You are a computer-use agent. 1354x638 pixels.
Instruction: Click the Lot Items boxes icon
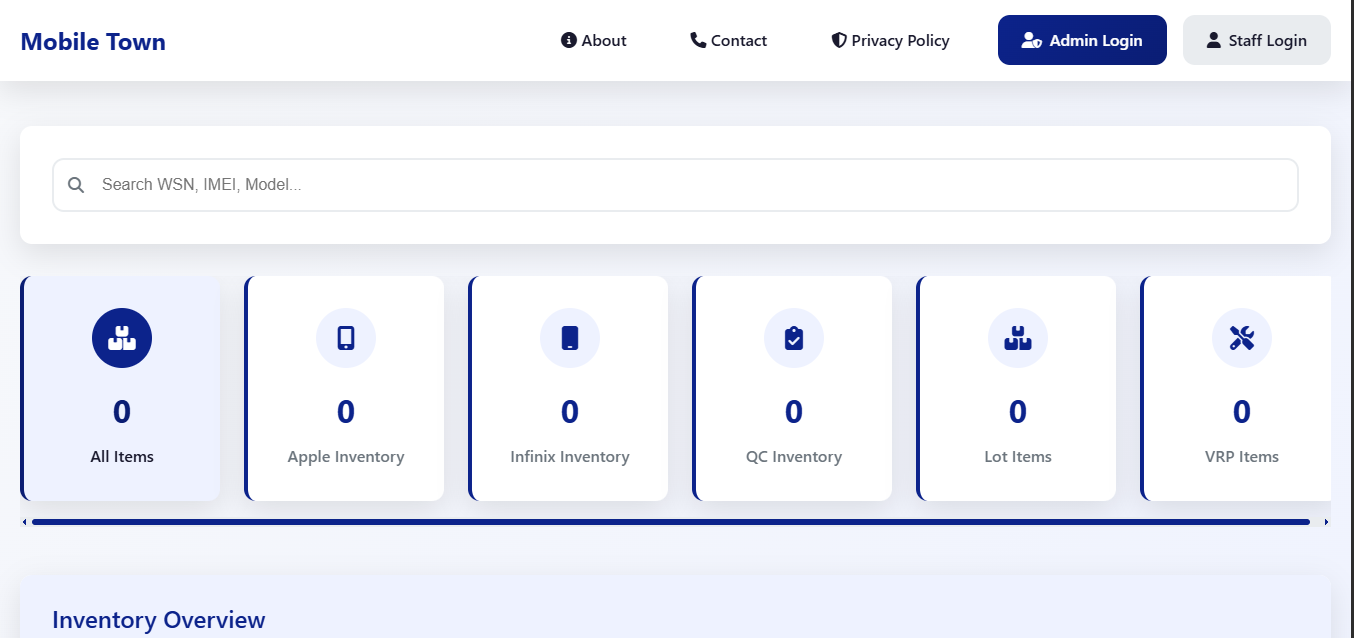point(1018,338)
